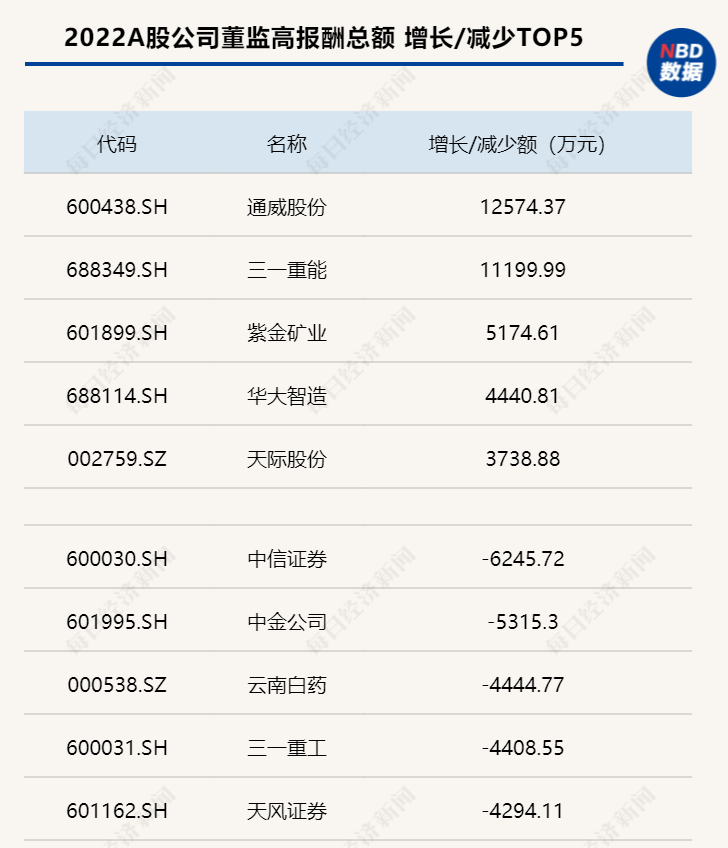Click the 天际股份 company name
This screenshot has width=728, height=848.
[x=287, y=459]
